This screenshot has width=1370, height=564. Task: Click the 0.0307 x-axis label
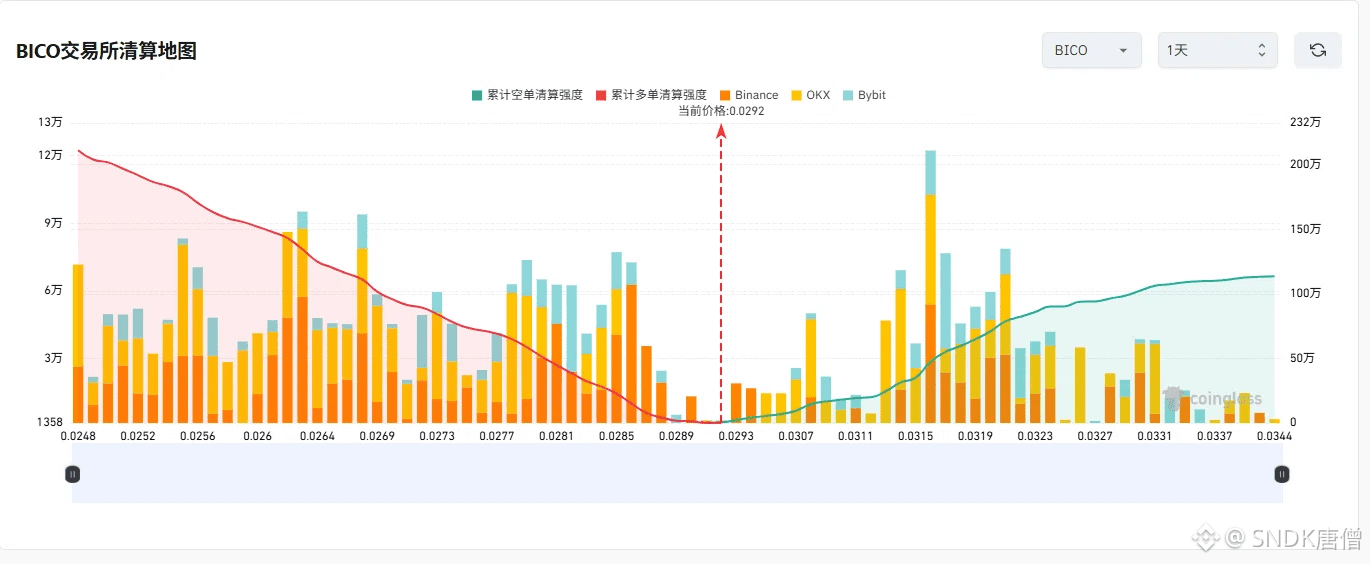coord(796,437)
